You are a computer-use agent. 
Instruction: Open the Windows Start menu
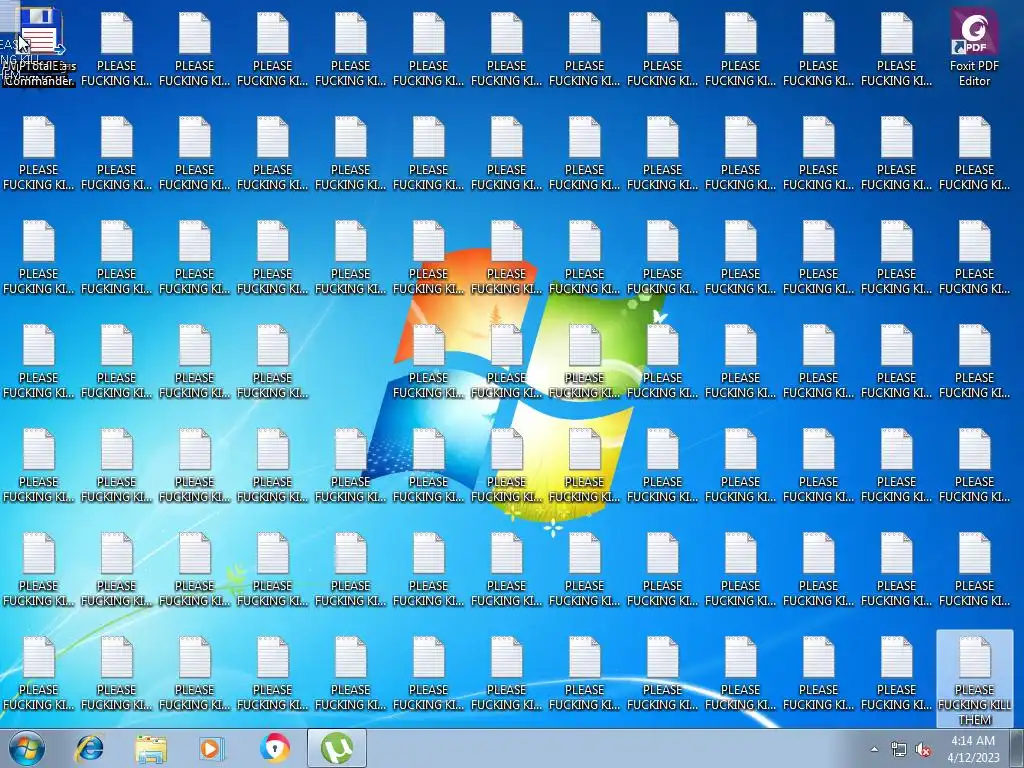click(x=26, y=748)
